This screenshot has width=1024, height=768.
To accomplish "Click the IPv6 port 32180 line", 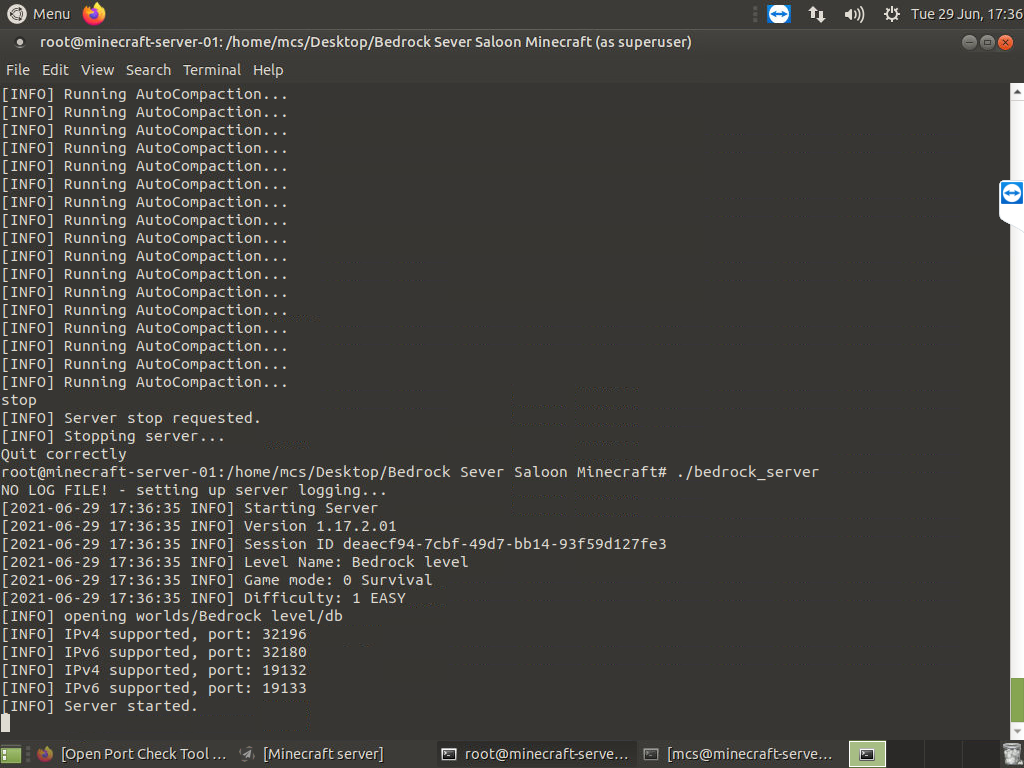I will (x=153, y=652).
